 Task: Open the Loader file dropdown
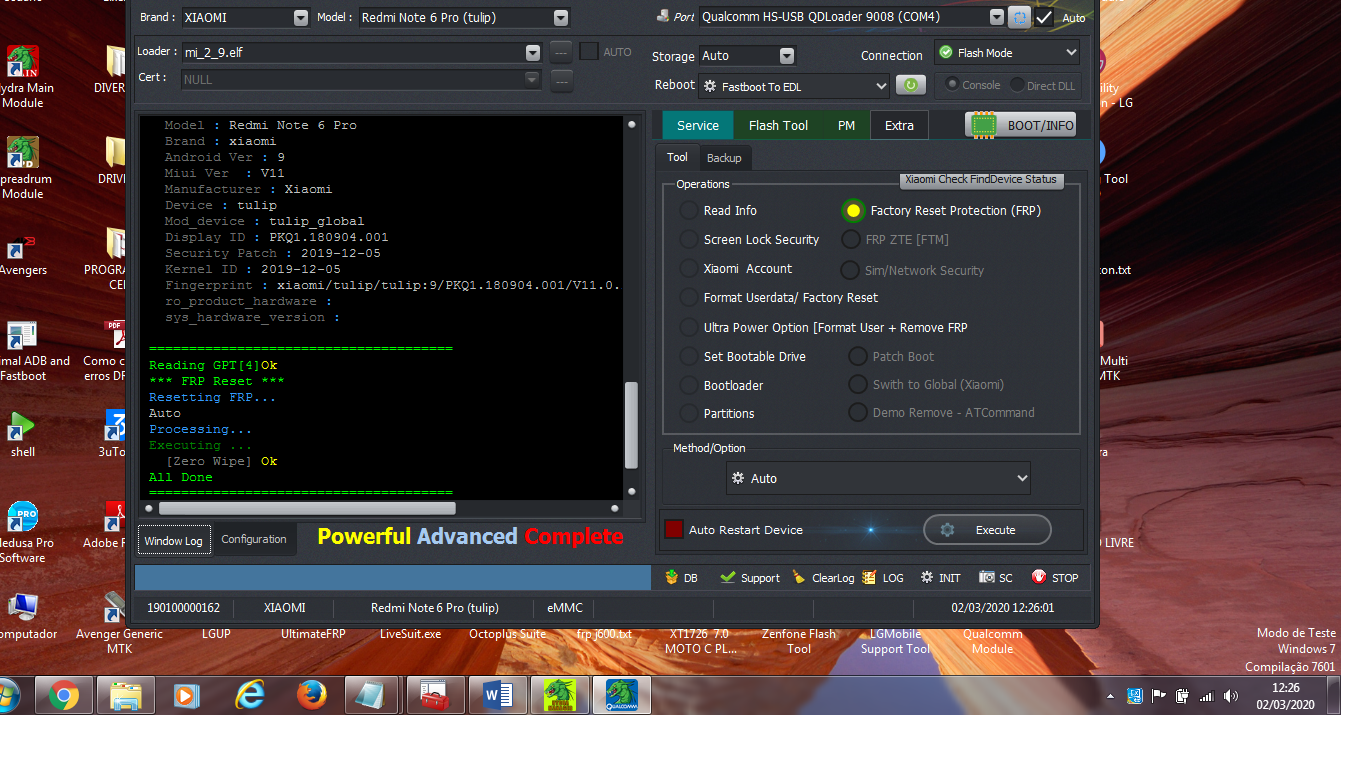coord(533,52)
